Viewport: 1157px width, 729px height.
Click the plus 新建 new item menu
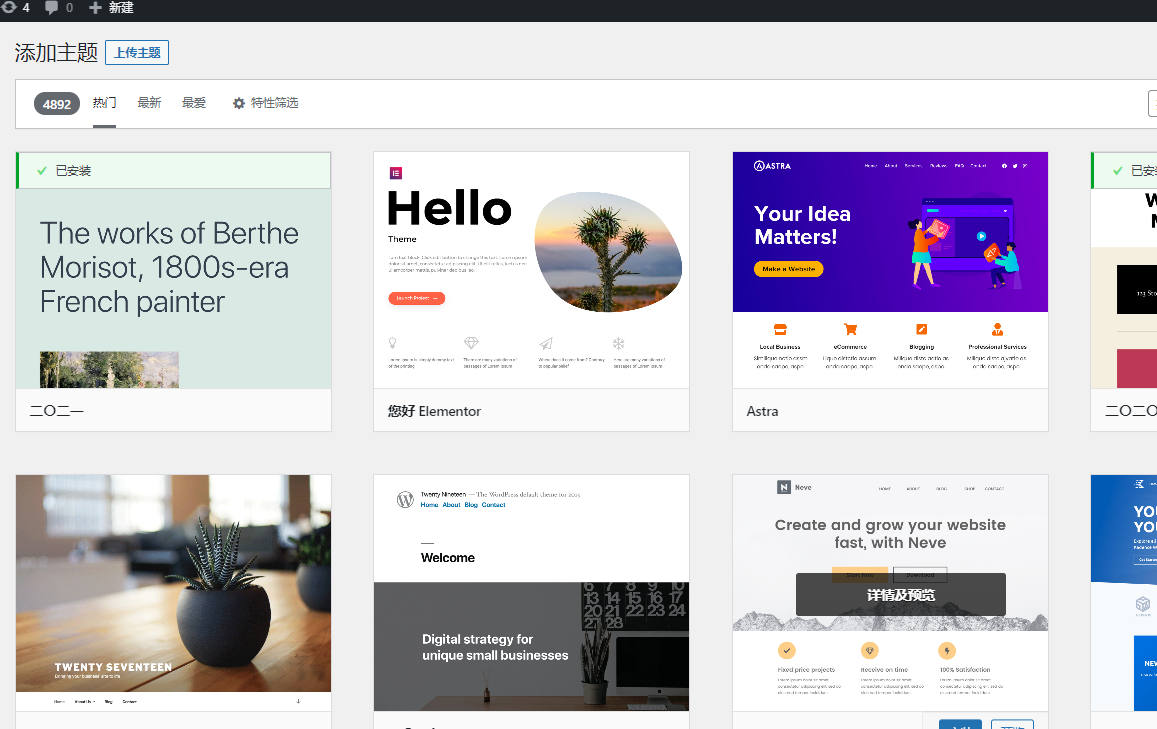[x=111, y=7]
